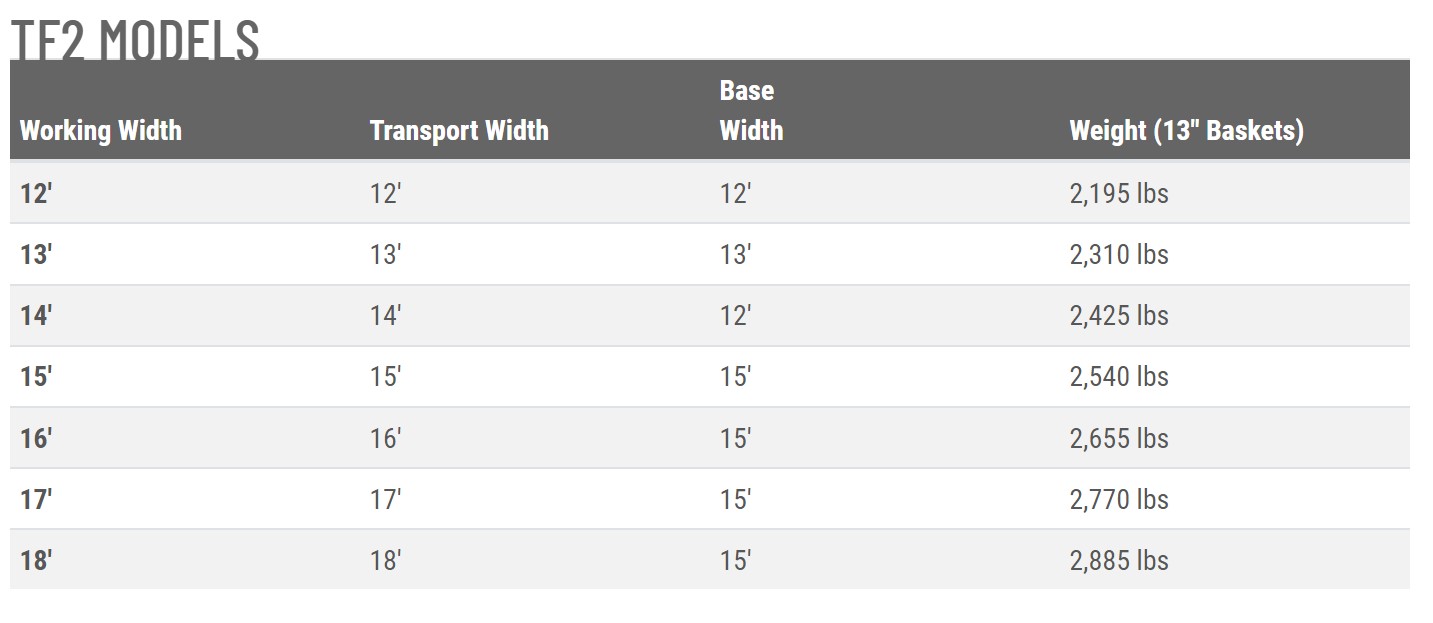Select the 2,885 lbs weight cell
The image size is (1433, 623).
click(x=1119, y=560)
